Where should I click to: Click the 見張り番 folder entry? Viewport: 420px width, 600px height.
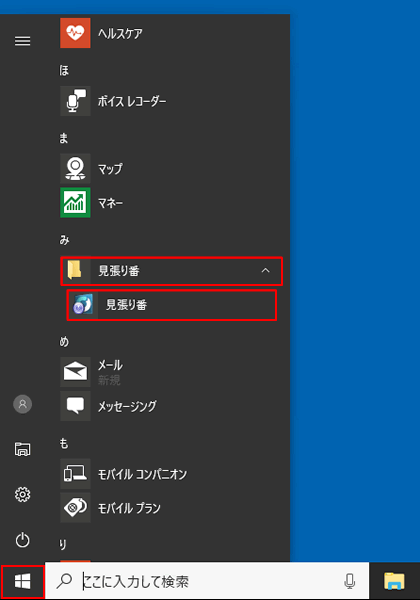[x=171, y=271]
